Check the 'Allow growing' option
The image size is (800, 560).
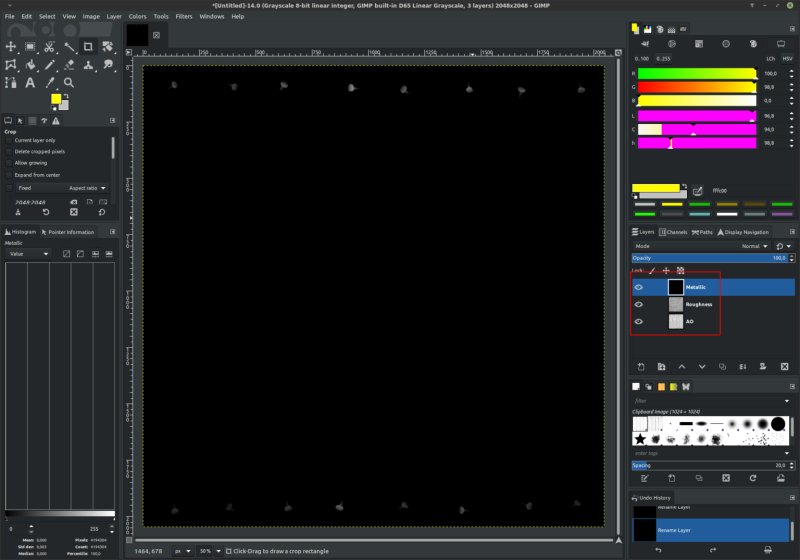point(10,162)
